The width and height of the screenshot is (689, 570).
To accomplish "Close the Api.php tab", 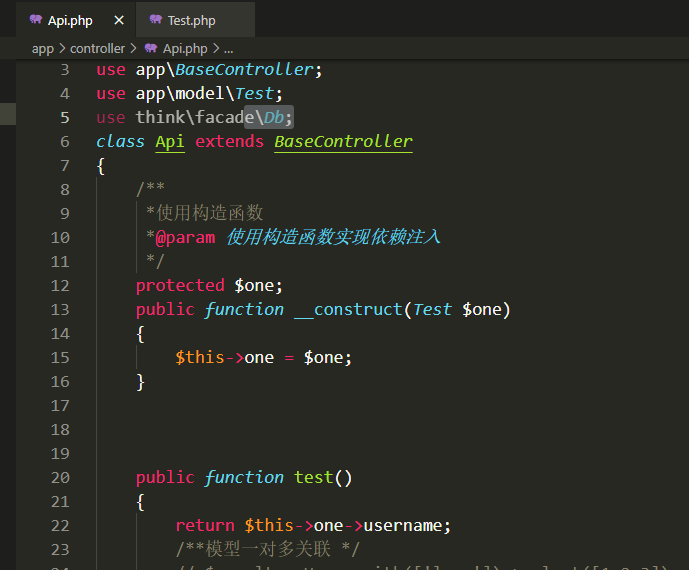I will pyautogui.click(x=119, y=20).
